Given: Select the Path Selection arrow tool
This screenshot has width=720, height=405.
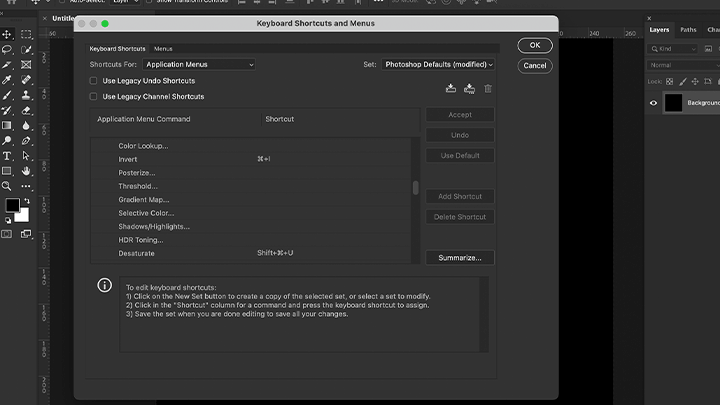Looking at the screenshot, I should click(x=26, y=156).
